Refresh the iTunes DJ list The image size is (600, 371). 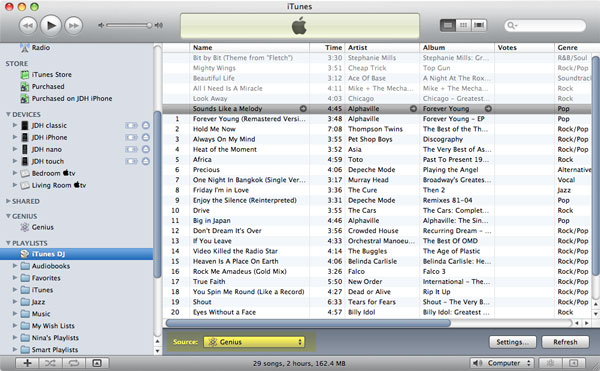point(565,342)
